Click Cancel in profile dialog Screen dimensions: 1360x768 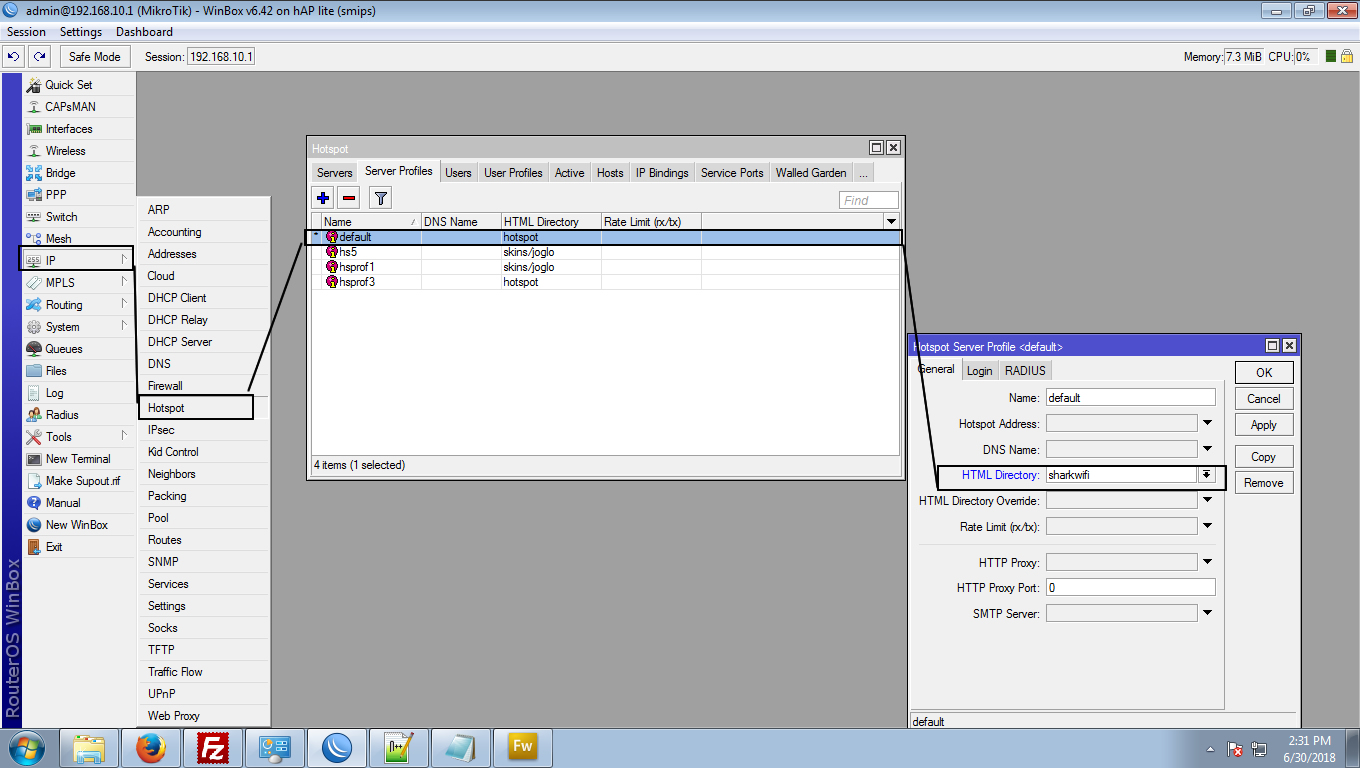1264,398
